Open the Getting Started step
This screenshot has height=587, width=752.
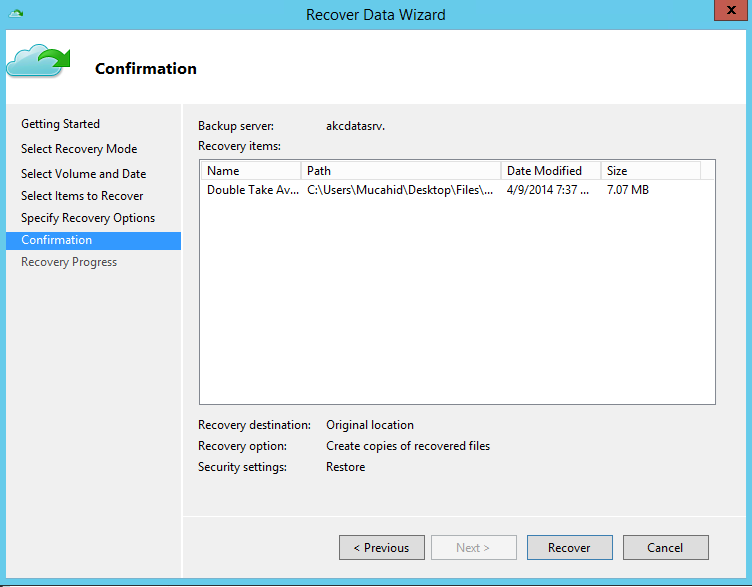[60, 124]
